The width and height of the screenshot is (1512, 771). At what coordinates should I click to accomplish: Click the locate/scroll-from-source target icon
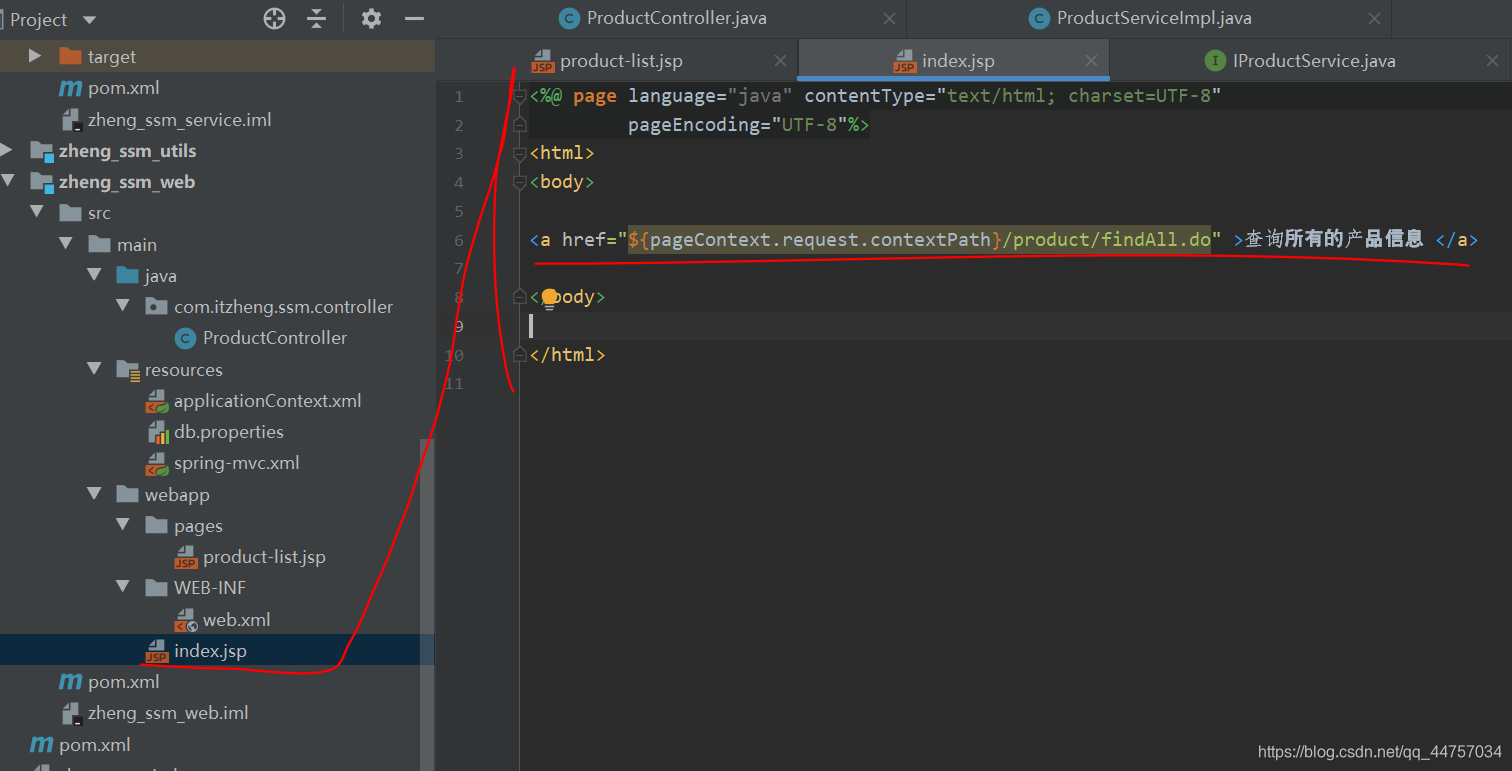[x=274, y=18]
